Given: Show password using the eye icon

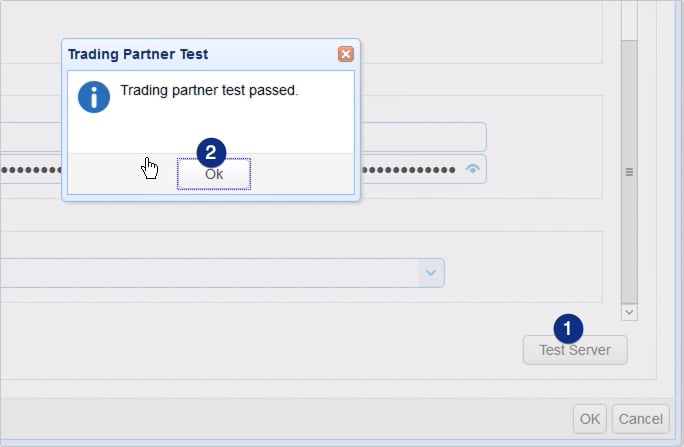Looking at the screenshot, I should (473, 170).
